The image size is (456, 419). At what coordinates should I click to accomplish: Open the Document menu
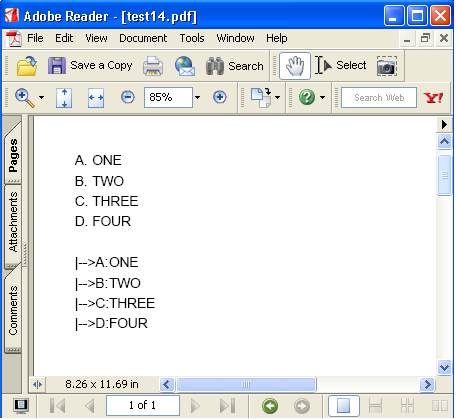click(143, 38)
